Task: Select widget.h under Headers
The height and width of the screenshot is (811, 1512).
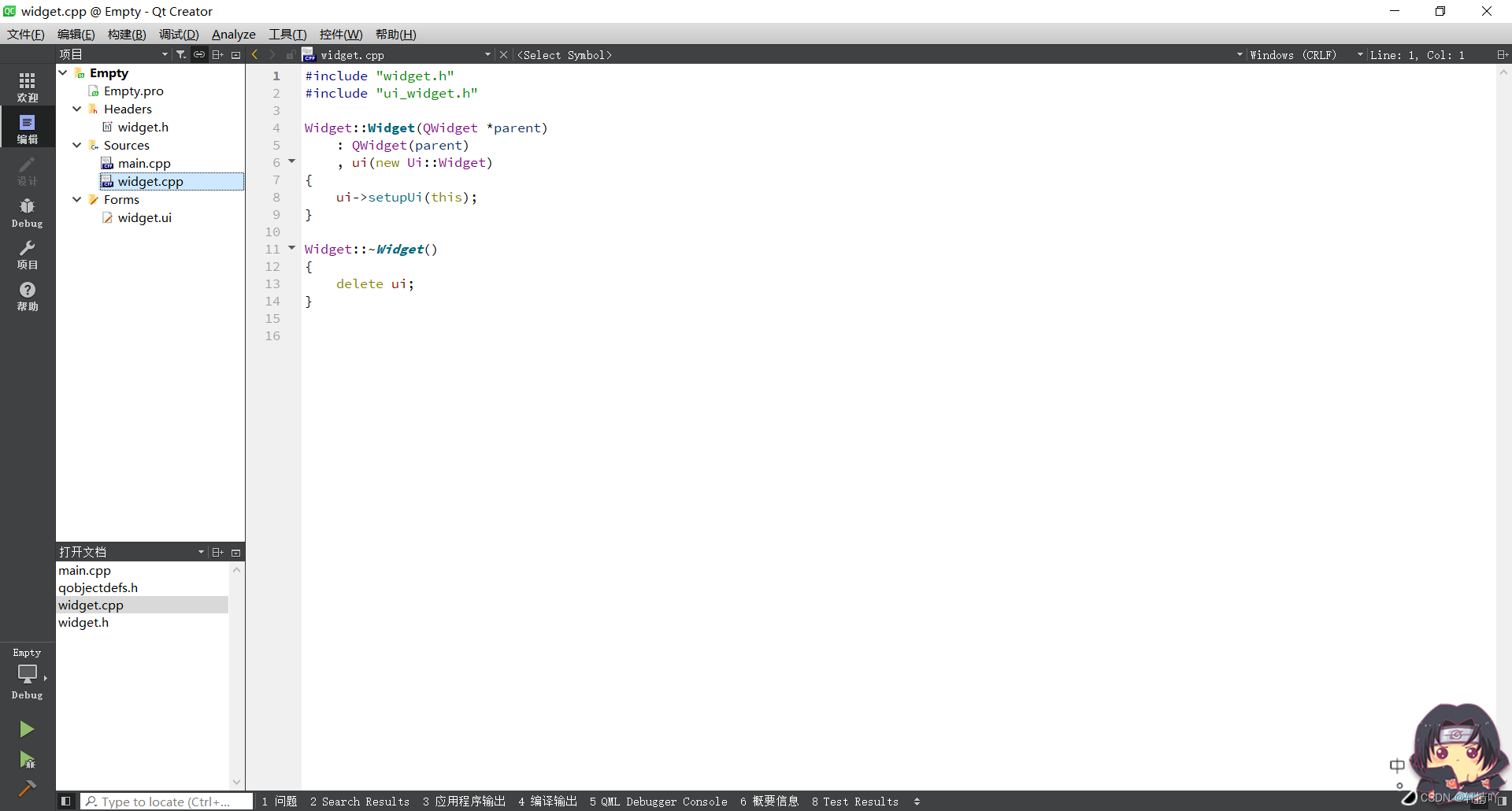Action: [x=143, y=127]
